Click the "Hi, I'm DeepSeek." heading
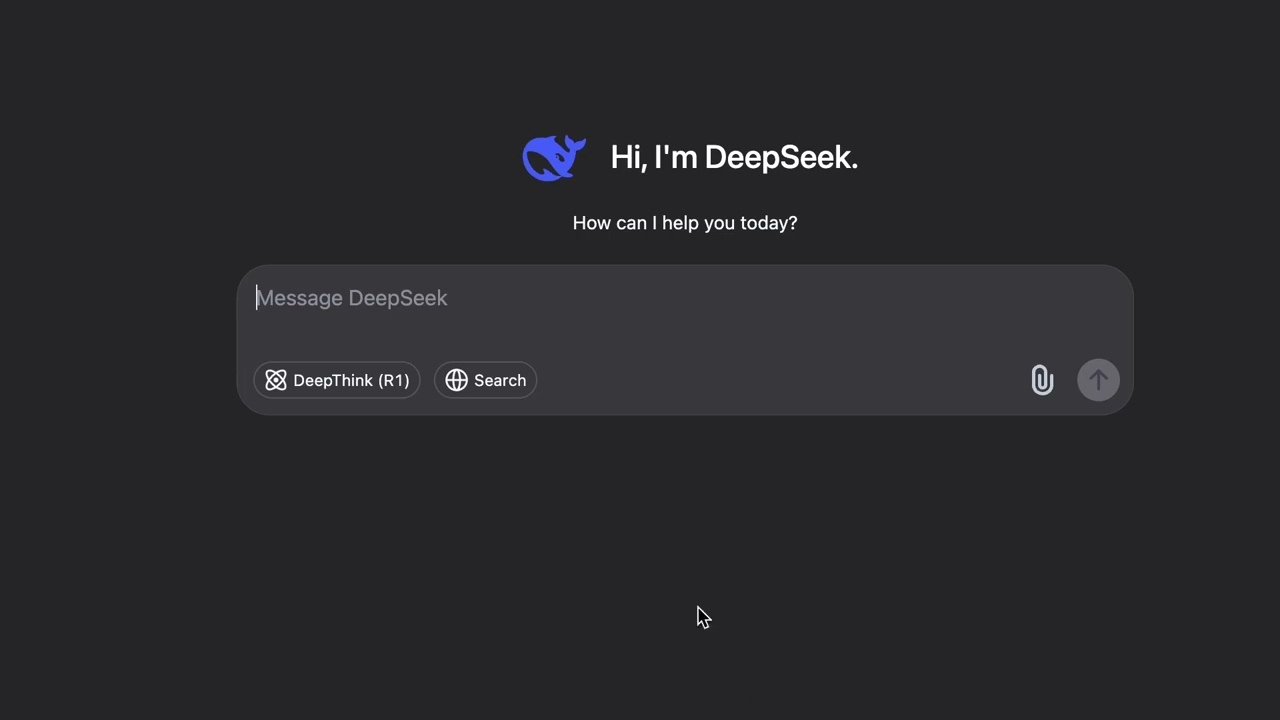 coord(734,157)
